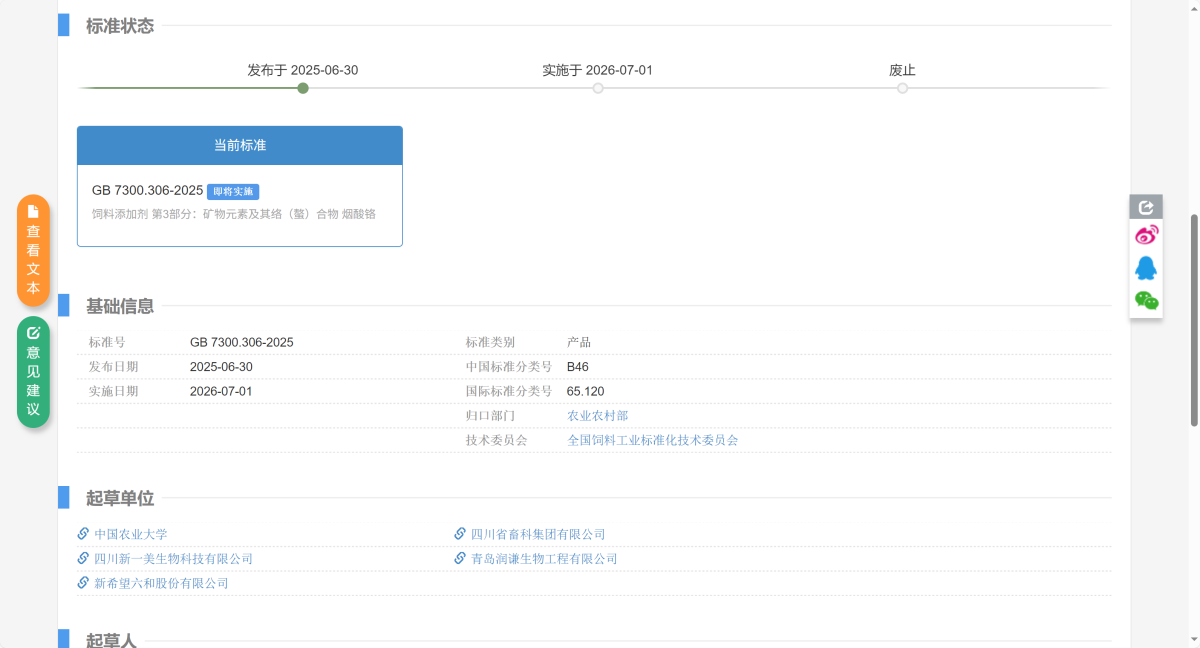Screen dimensions: 1200x648
Task: Select the 废止 timeline node
Action: point(902,88)
